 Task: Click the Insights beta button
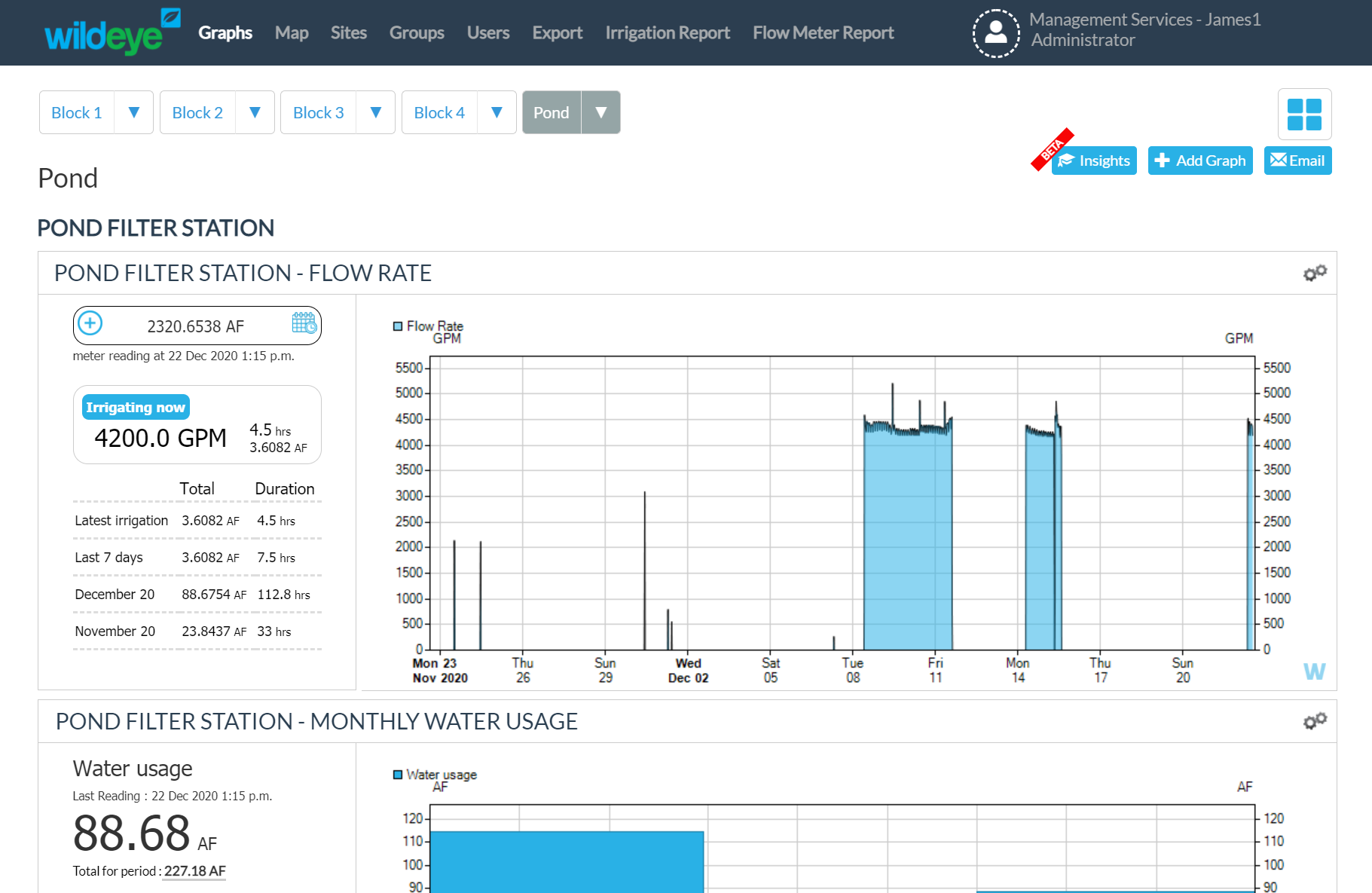pyautogui.click(x=1094, y=161)
